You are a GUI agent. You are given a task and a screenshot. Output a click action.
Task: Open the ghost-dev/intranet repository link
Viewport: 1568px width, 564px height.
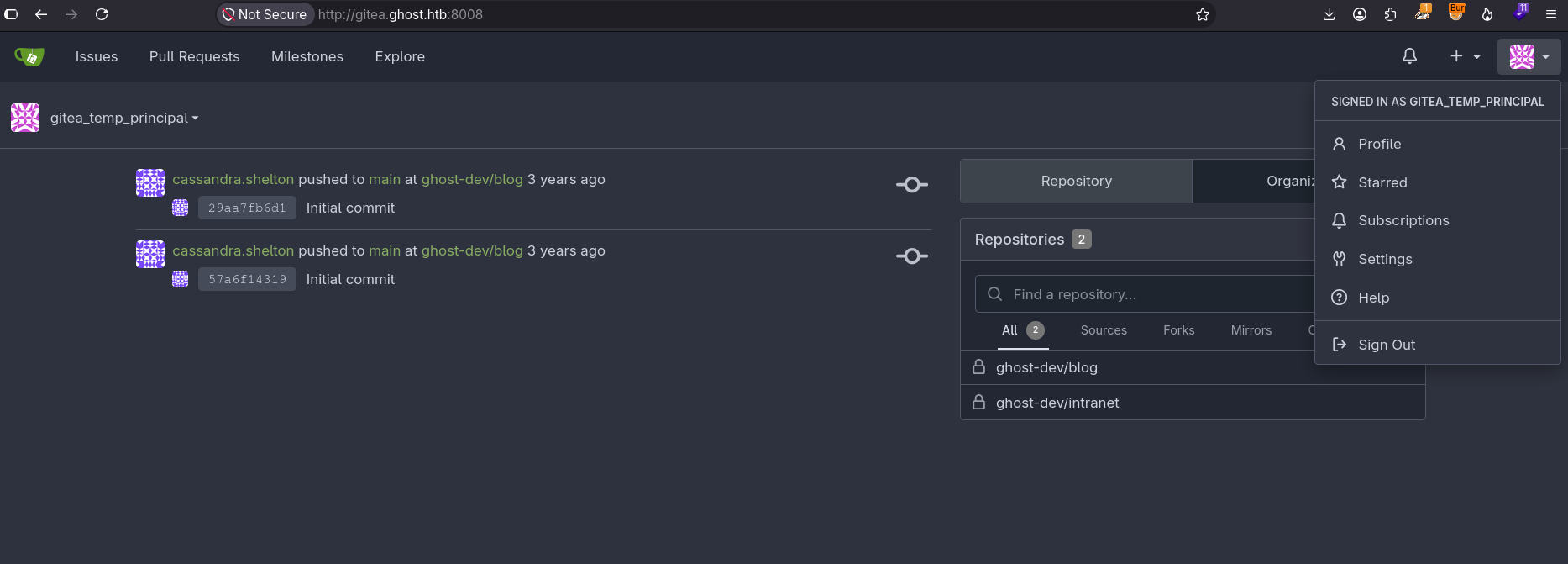tap(1057, 403)
